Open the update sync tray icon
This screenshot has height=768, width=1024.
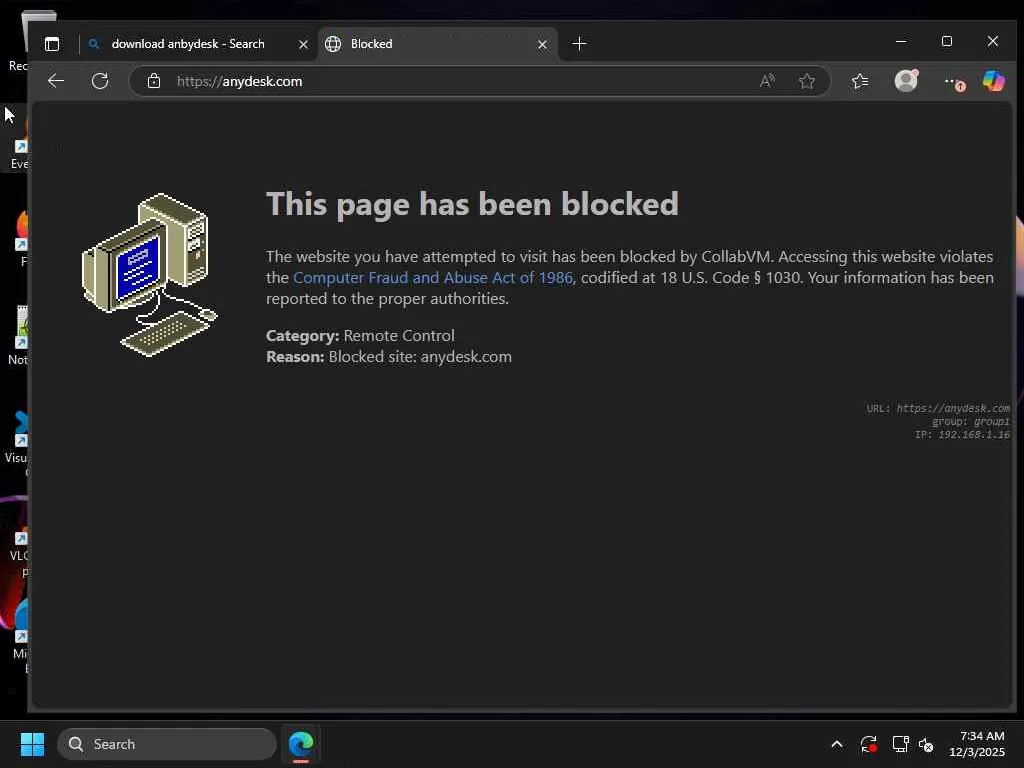coord(869,744)
